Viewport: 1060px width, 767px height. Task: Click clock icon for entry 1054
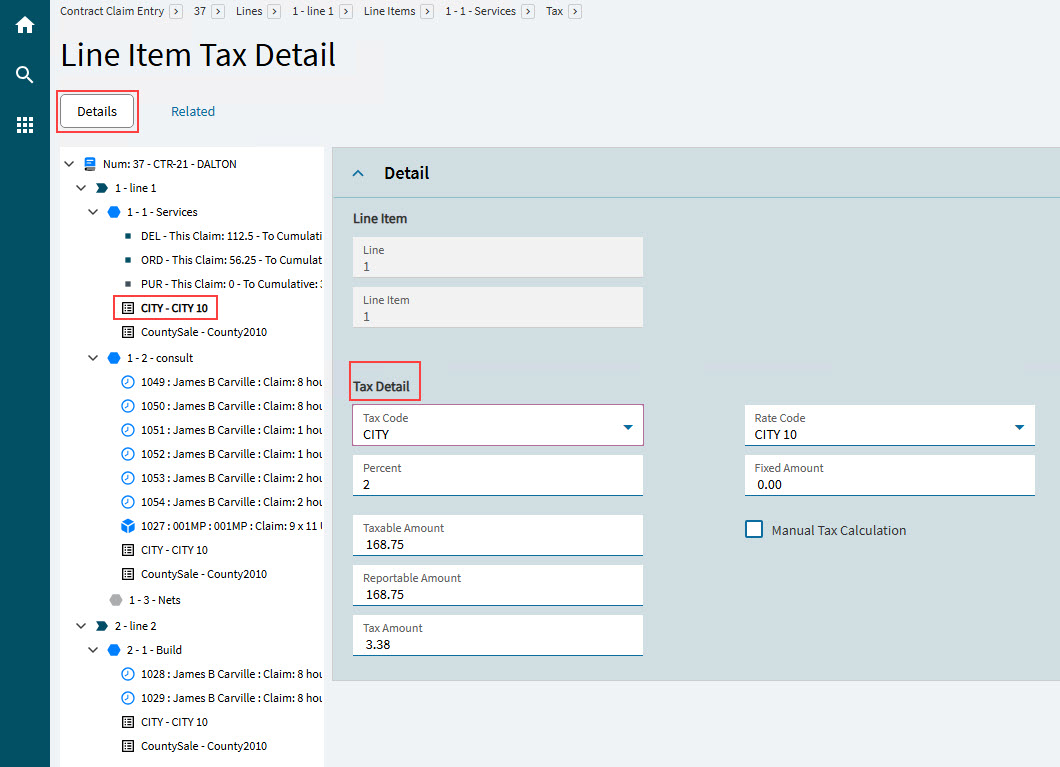(x=128, y=502)
